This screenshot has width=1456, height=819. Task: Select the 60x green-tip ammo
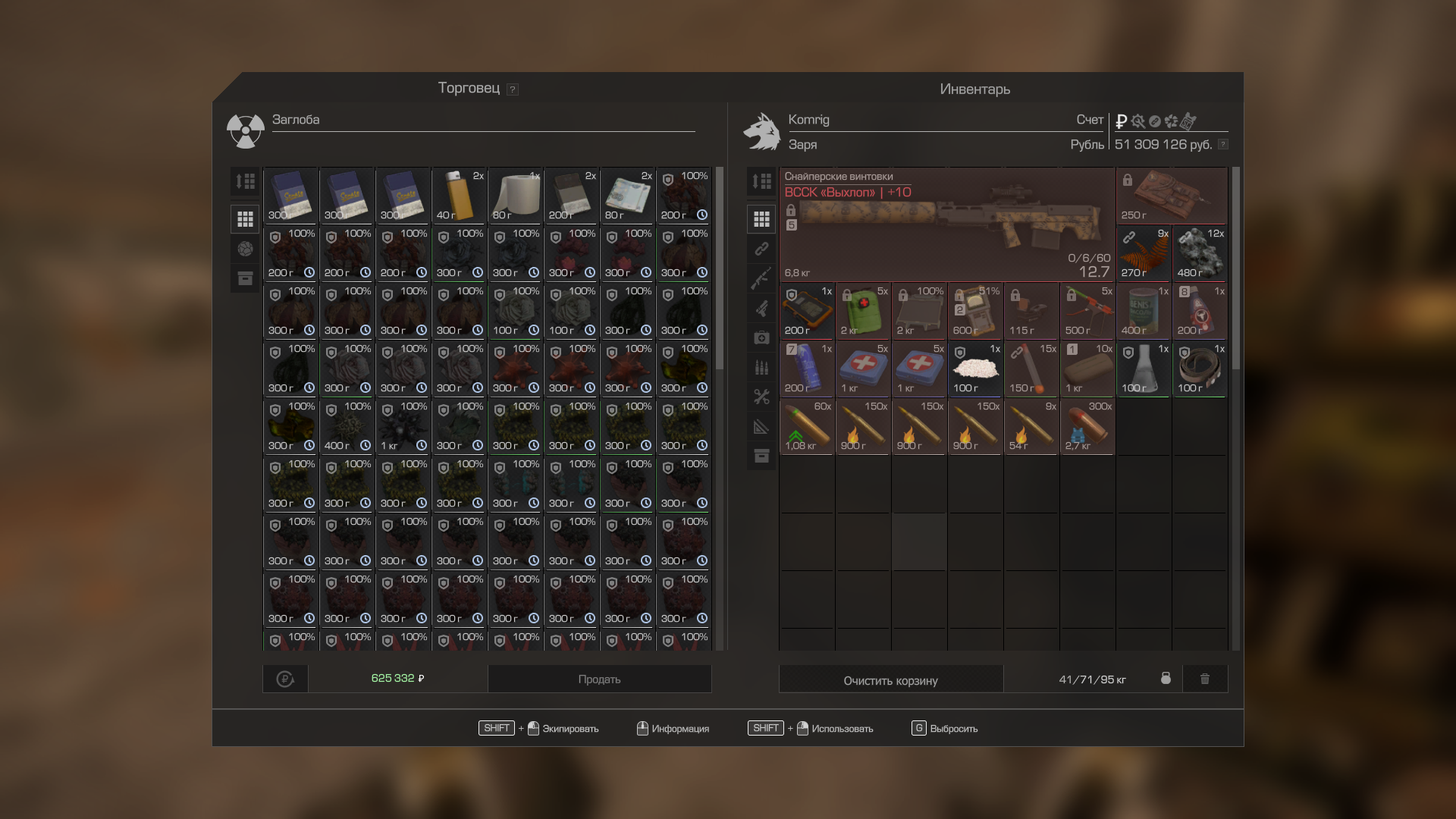[x=807, y=426]
